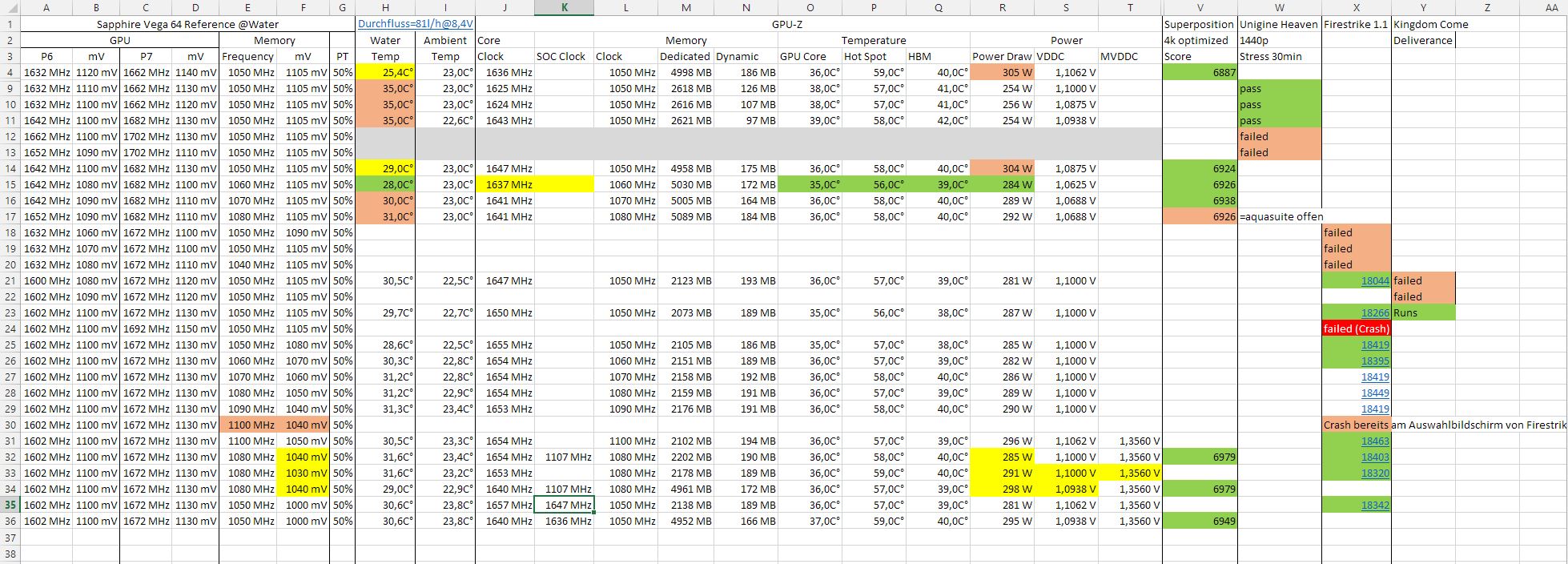Select the 'SOC Clock' column label cell

[565, 56]
